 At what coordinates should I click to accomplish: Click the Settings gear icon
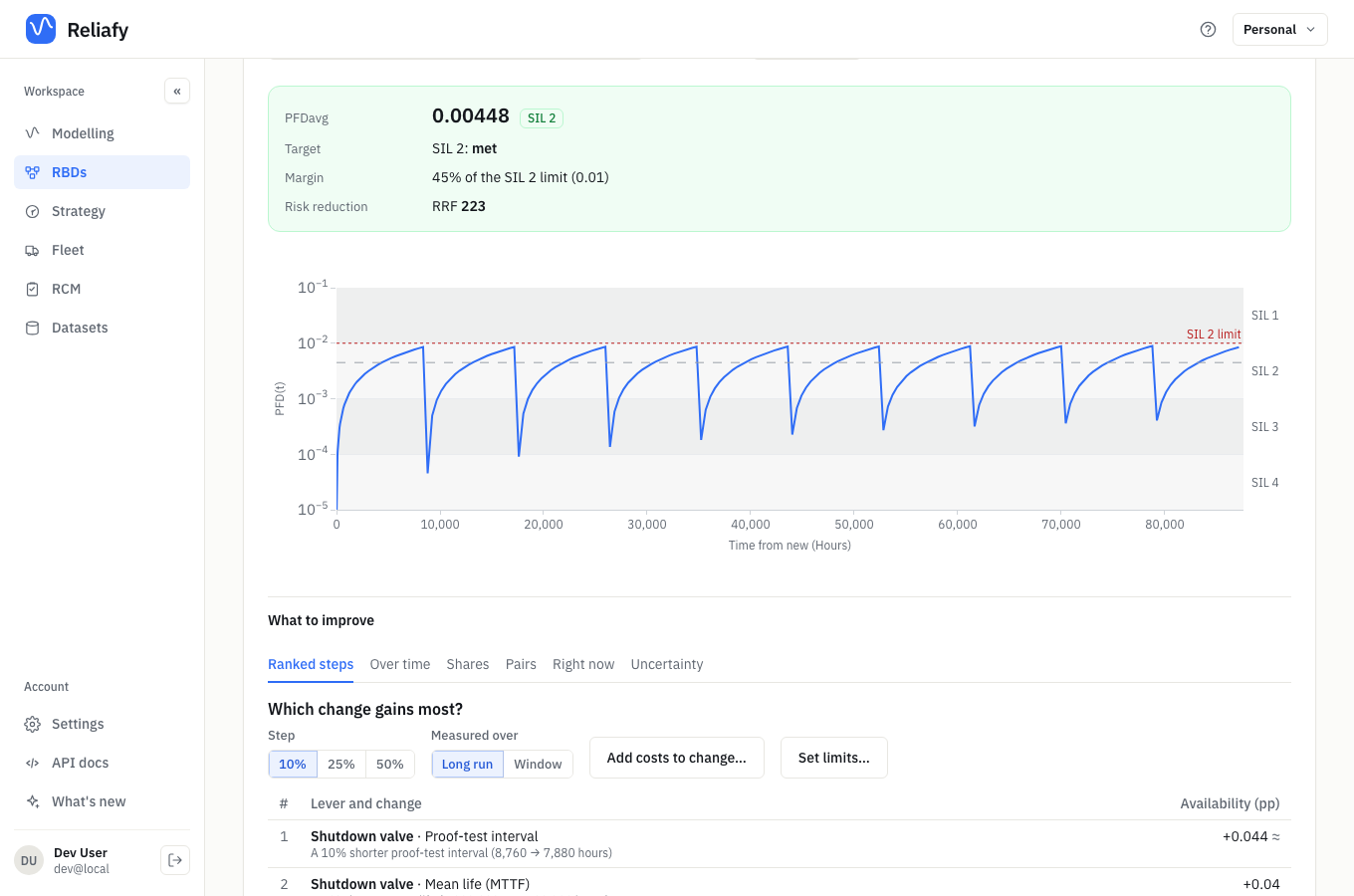32,724
